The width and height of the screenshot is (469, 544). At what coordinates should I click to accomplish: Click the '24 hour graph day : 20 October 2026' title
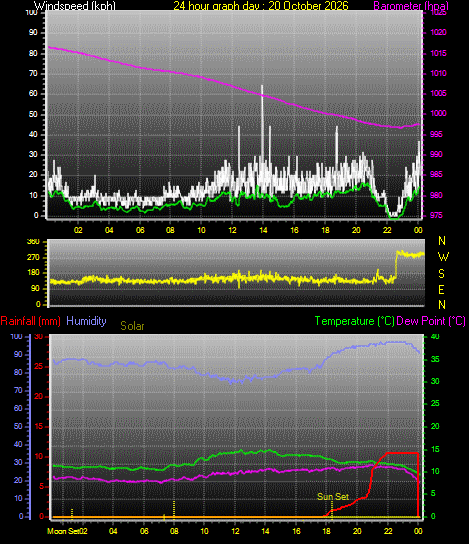(x=261, y=6)
